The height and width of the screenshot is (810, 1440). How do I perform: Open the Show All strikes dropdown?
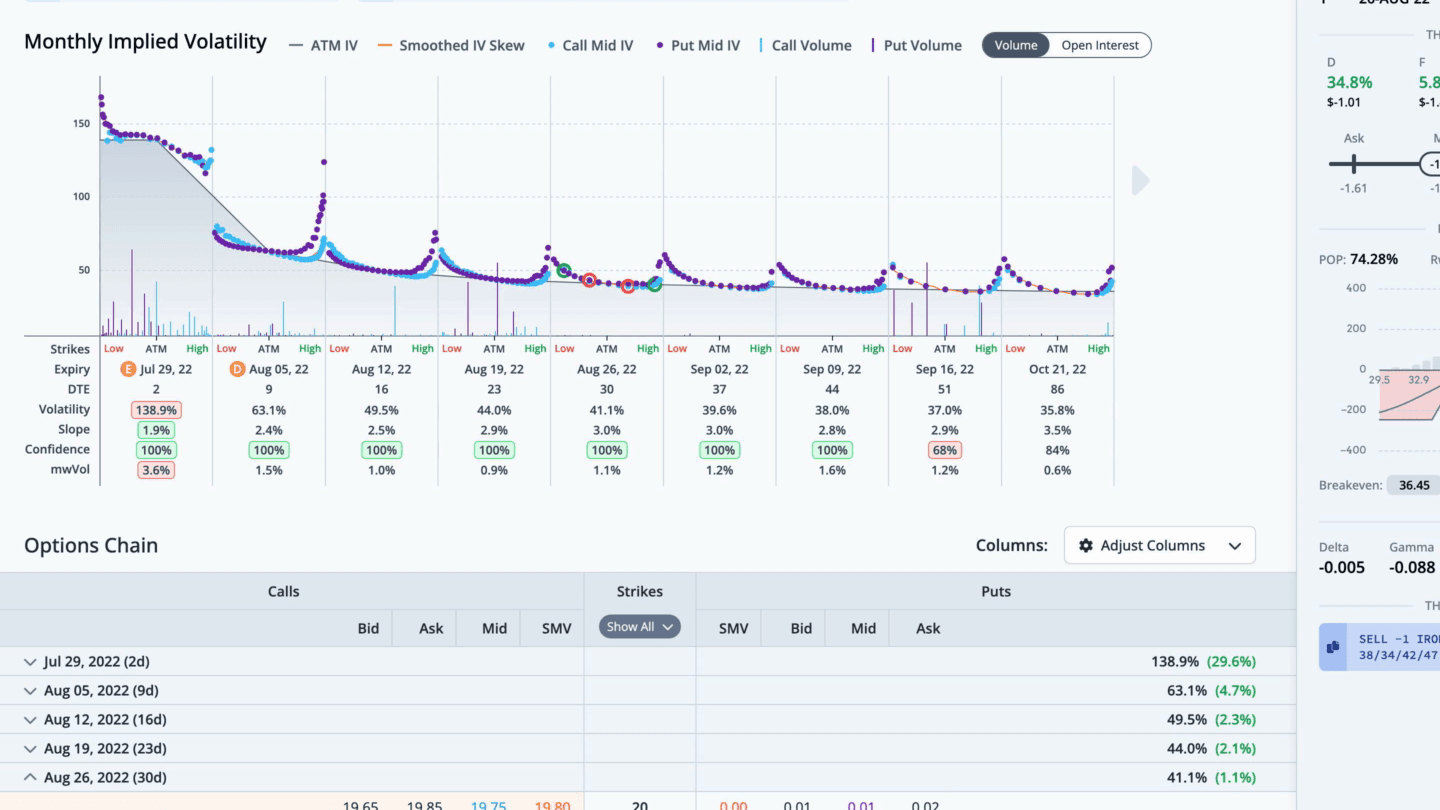(x=640, y=627)
